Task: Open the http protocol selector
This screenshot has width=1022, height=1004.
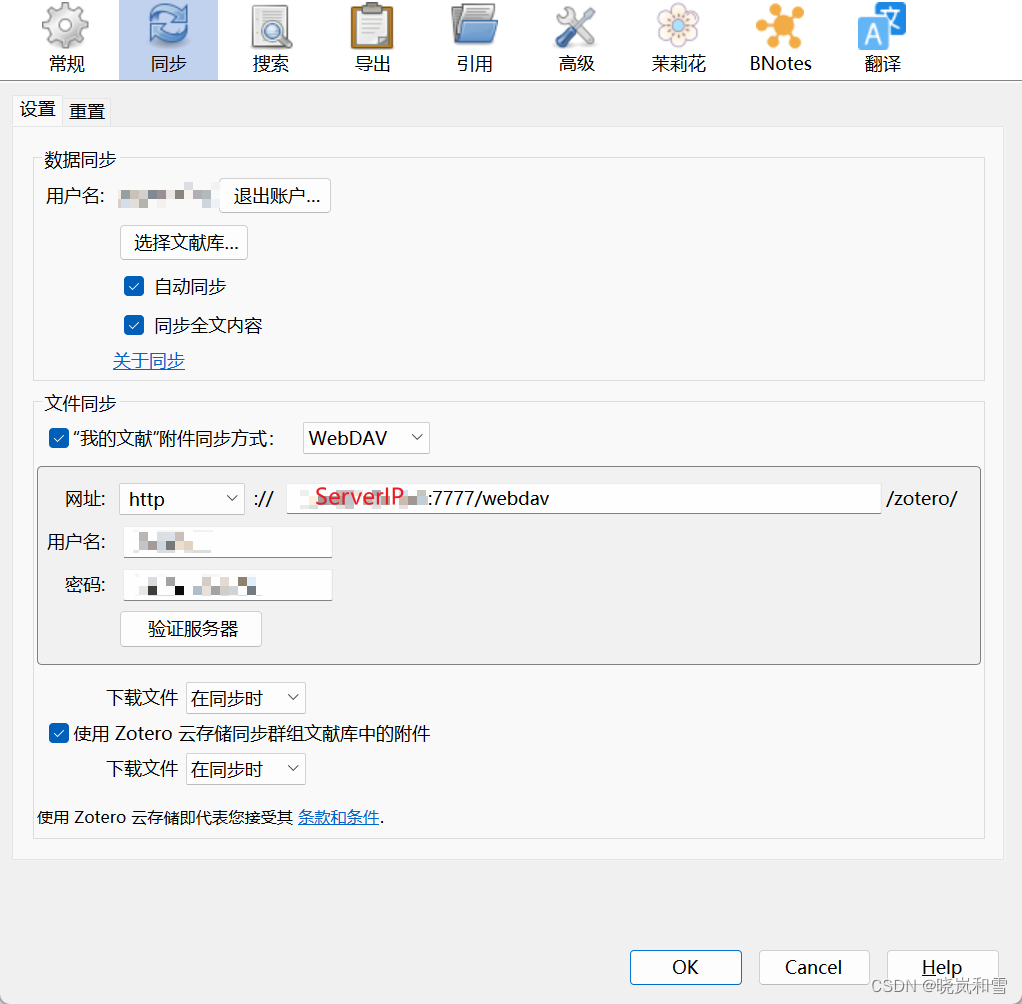Action: click(x=181, y=498)
